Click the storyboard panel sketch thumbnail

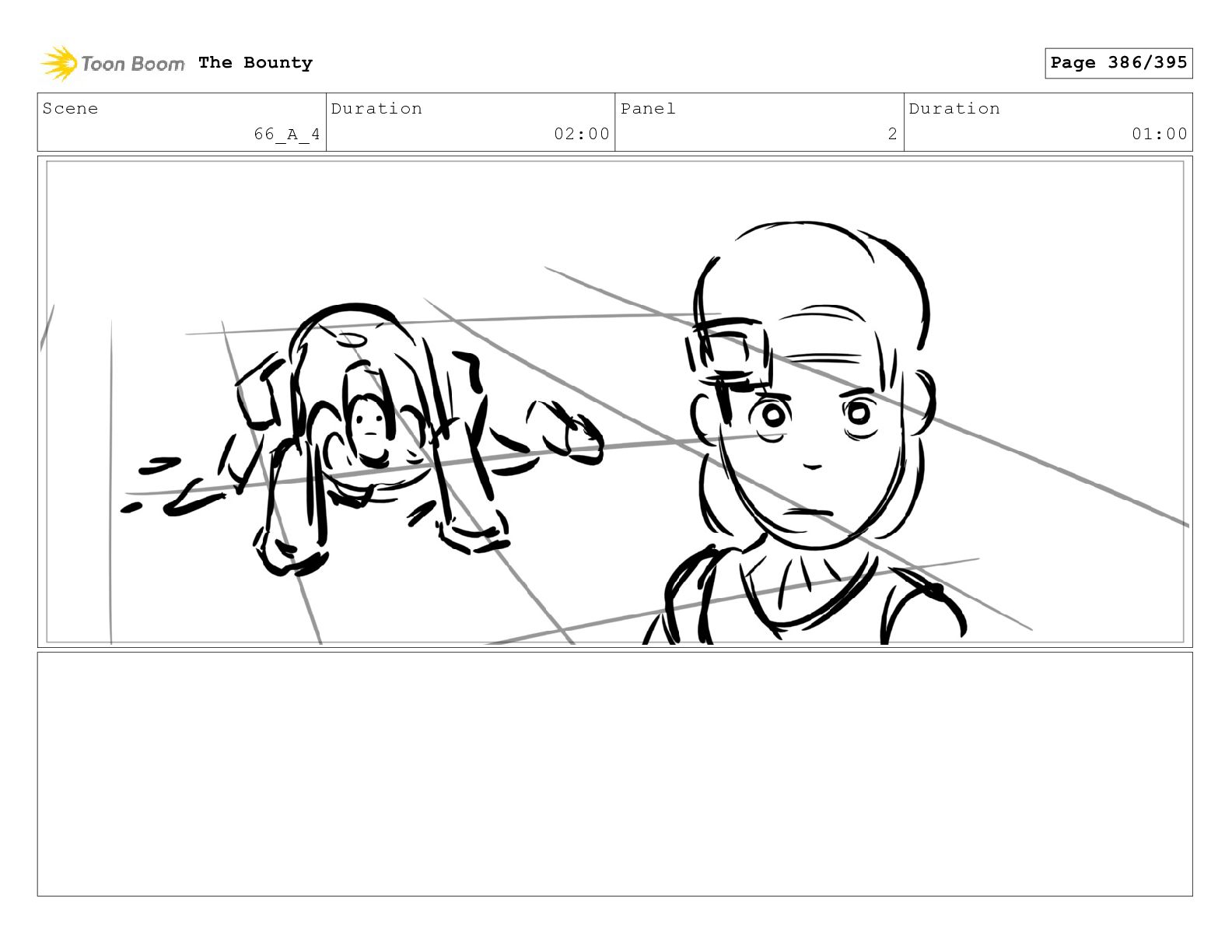point(615,401)
